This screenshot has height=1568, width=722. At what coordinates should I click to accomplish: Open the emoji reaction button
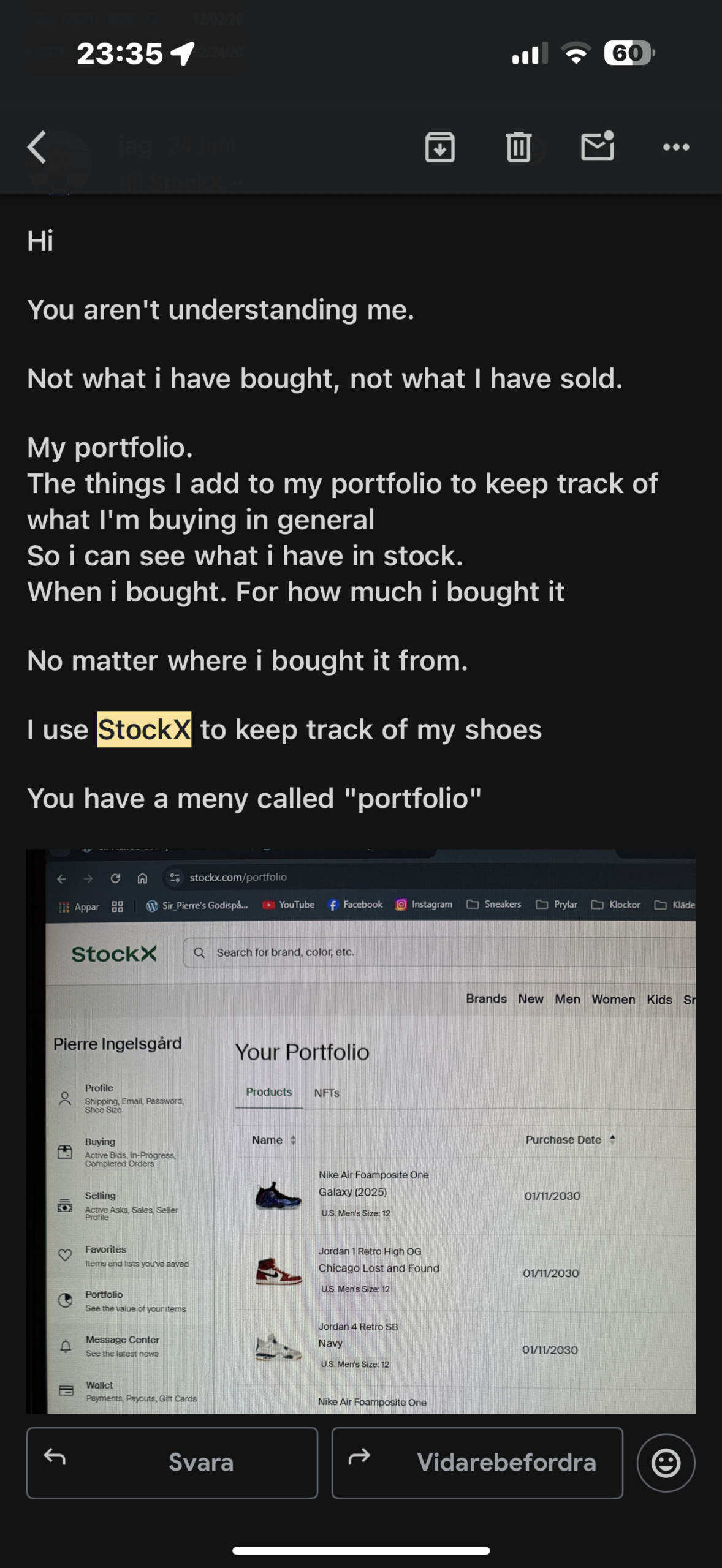(x=666, y=1463)
